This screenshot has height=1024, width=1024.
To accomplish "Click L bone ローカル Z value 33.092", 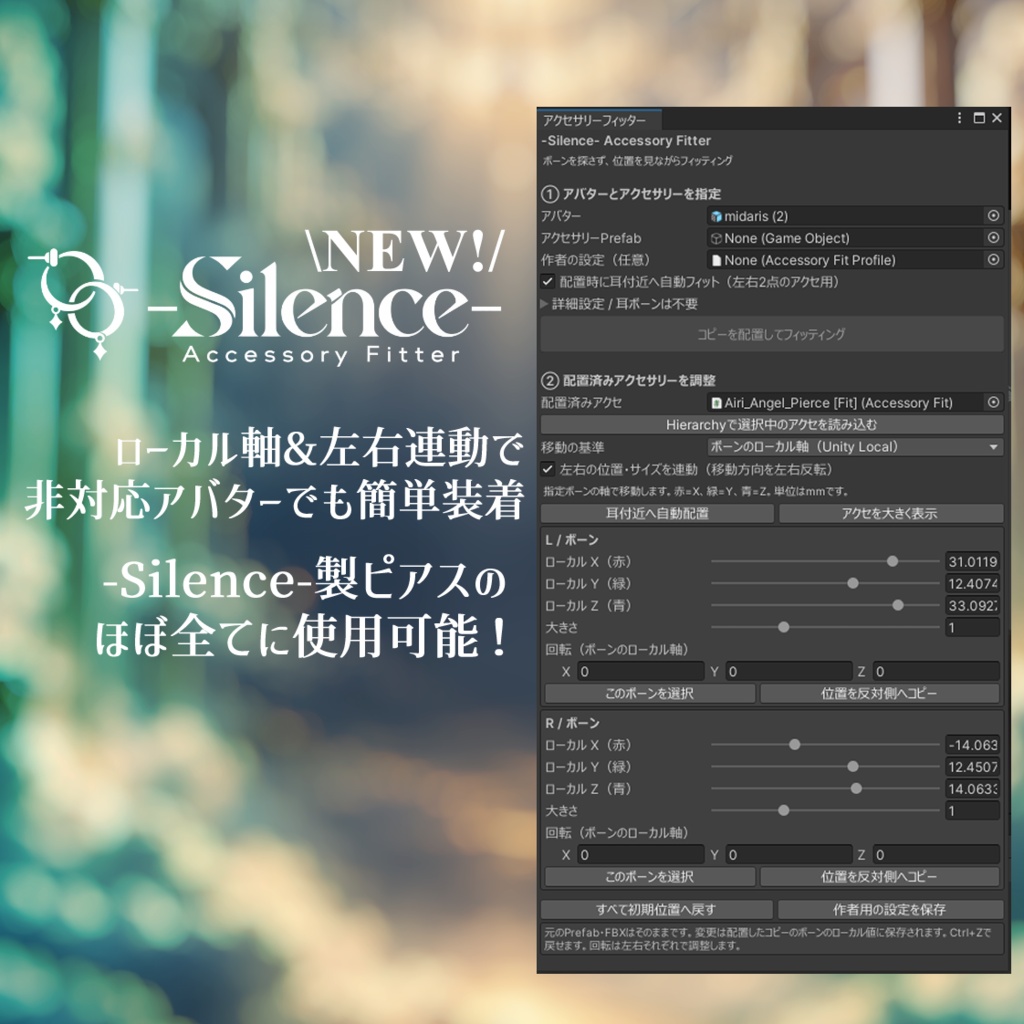I will tap(972, 605).
